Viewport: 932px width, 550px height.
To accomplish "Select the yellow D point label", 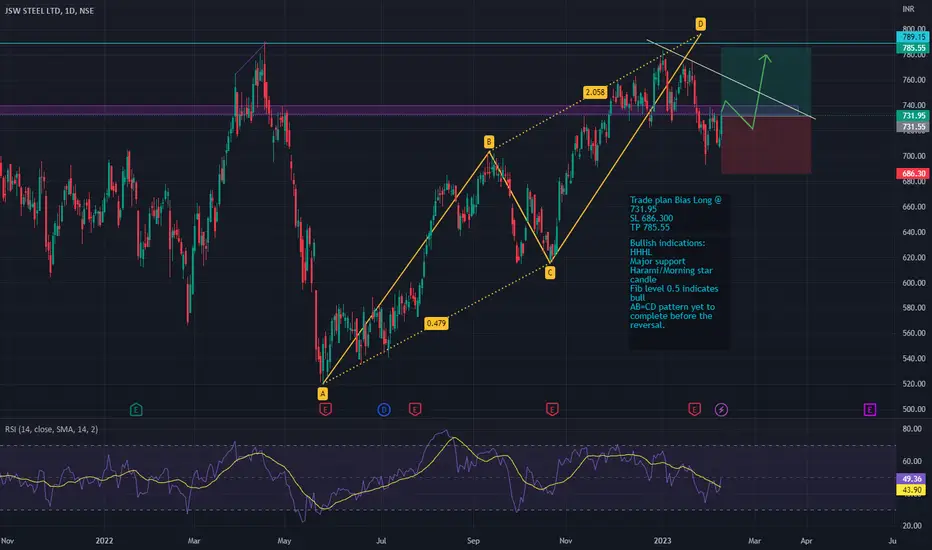I will tap(700, 24).
